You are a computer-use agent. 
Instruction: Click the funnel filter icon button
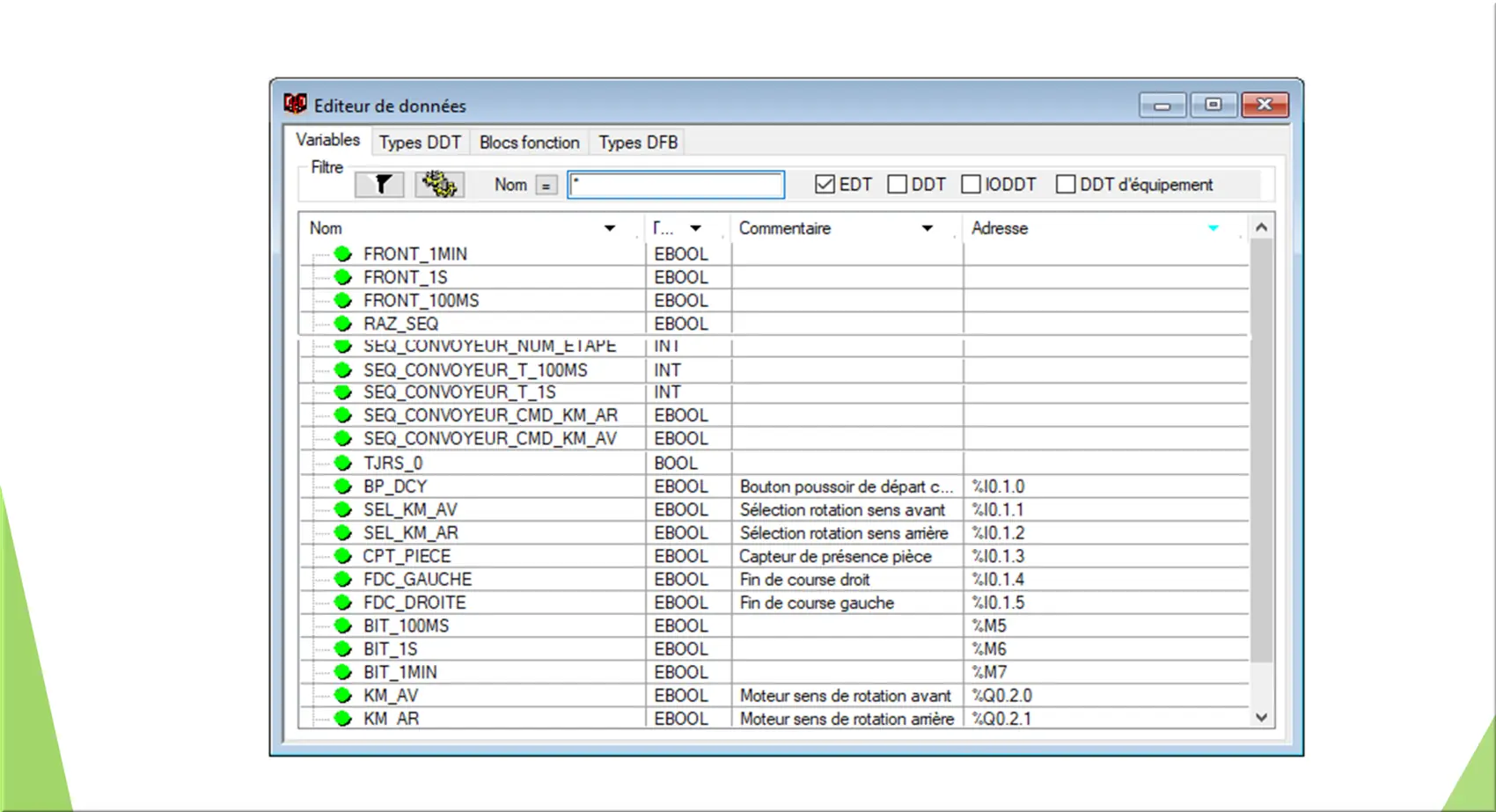click(379, 185)
